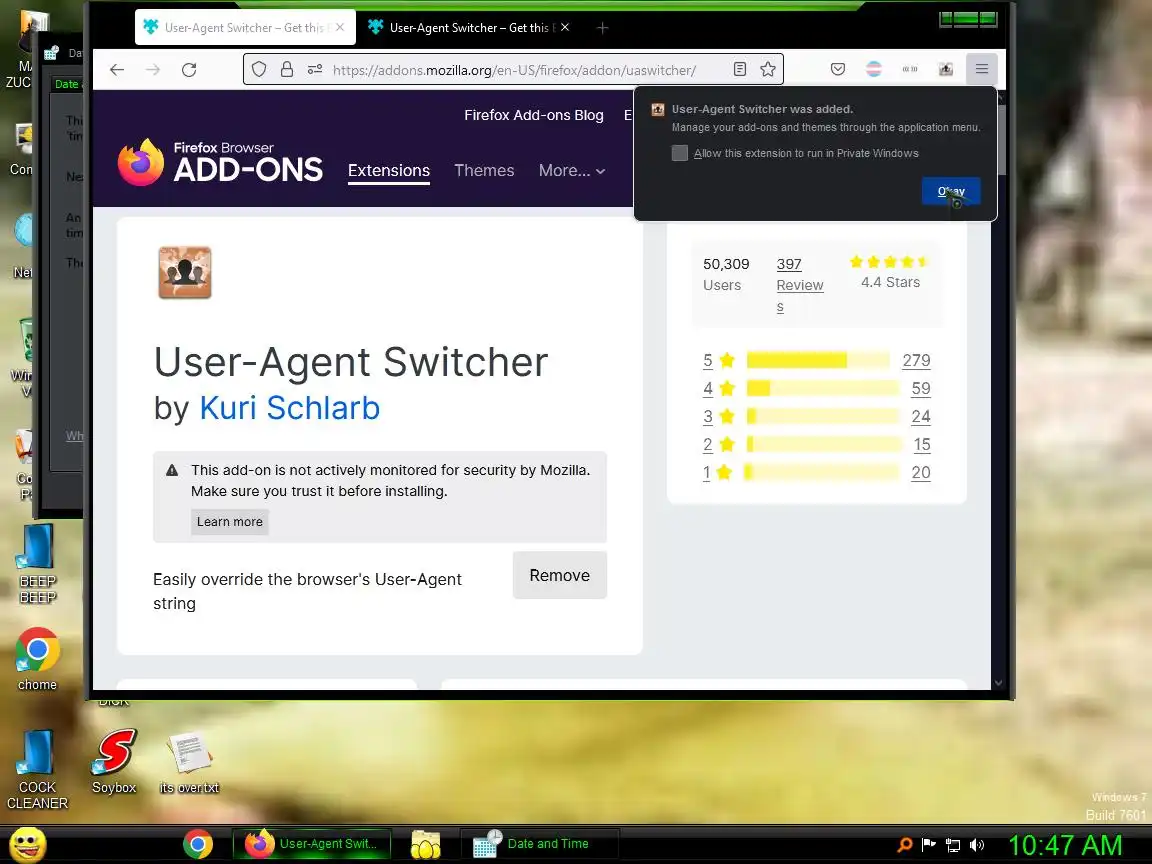This screenshot has width=1152, height=864.
Task: Click the 5-star rating bar
Action: tap(818, 360)
